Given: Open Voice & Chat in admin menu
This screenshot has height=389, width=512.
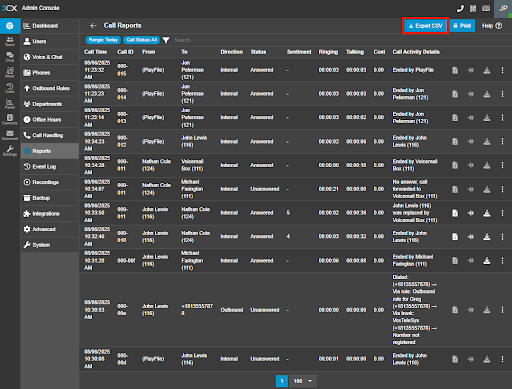Looking at the screenshot, I should (50, 57).
